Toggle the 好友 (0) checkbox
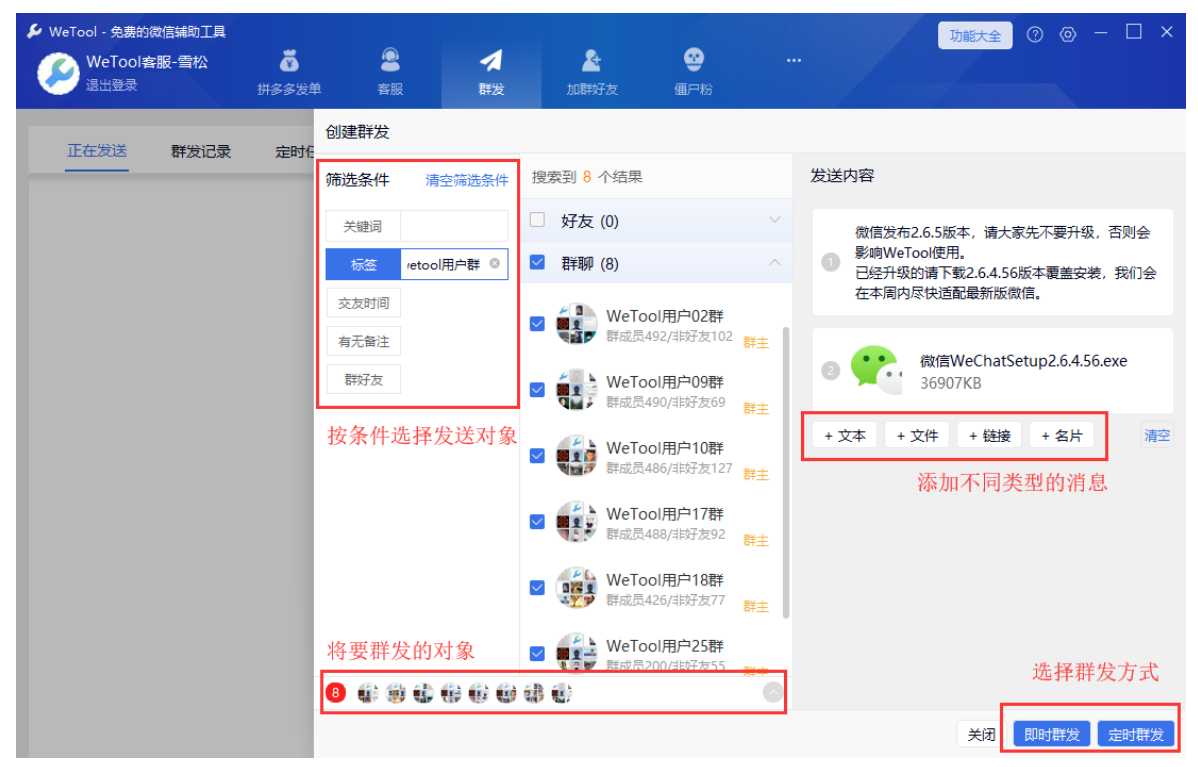Viewport: 1198px width, 767px height. pos(537,220)
